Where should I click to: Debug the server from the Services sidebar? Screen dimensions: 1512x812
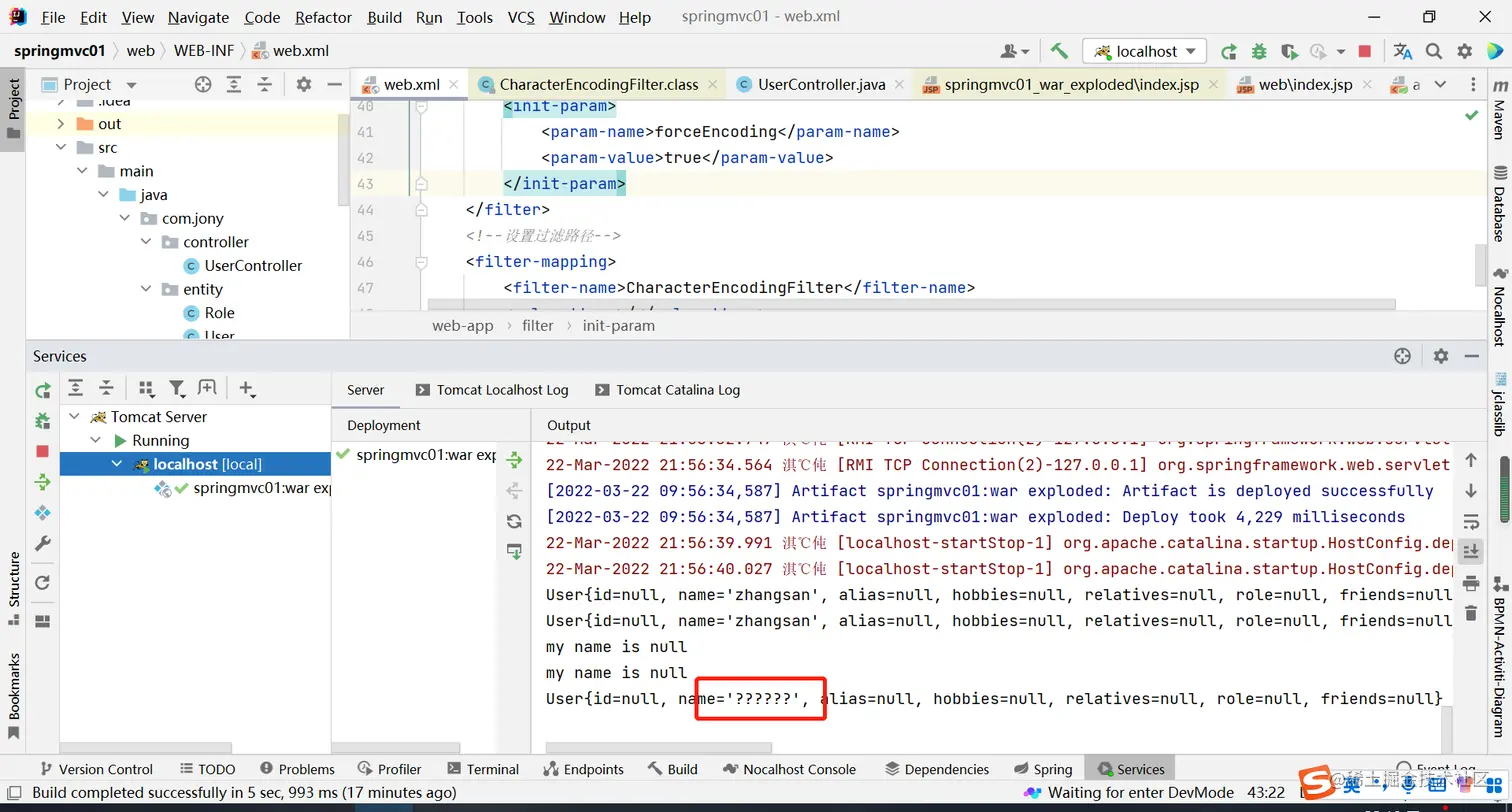click(42, 421)
